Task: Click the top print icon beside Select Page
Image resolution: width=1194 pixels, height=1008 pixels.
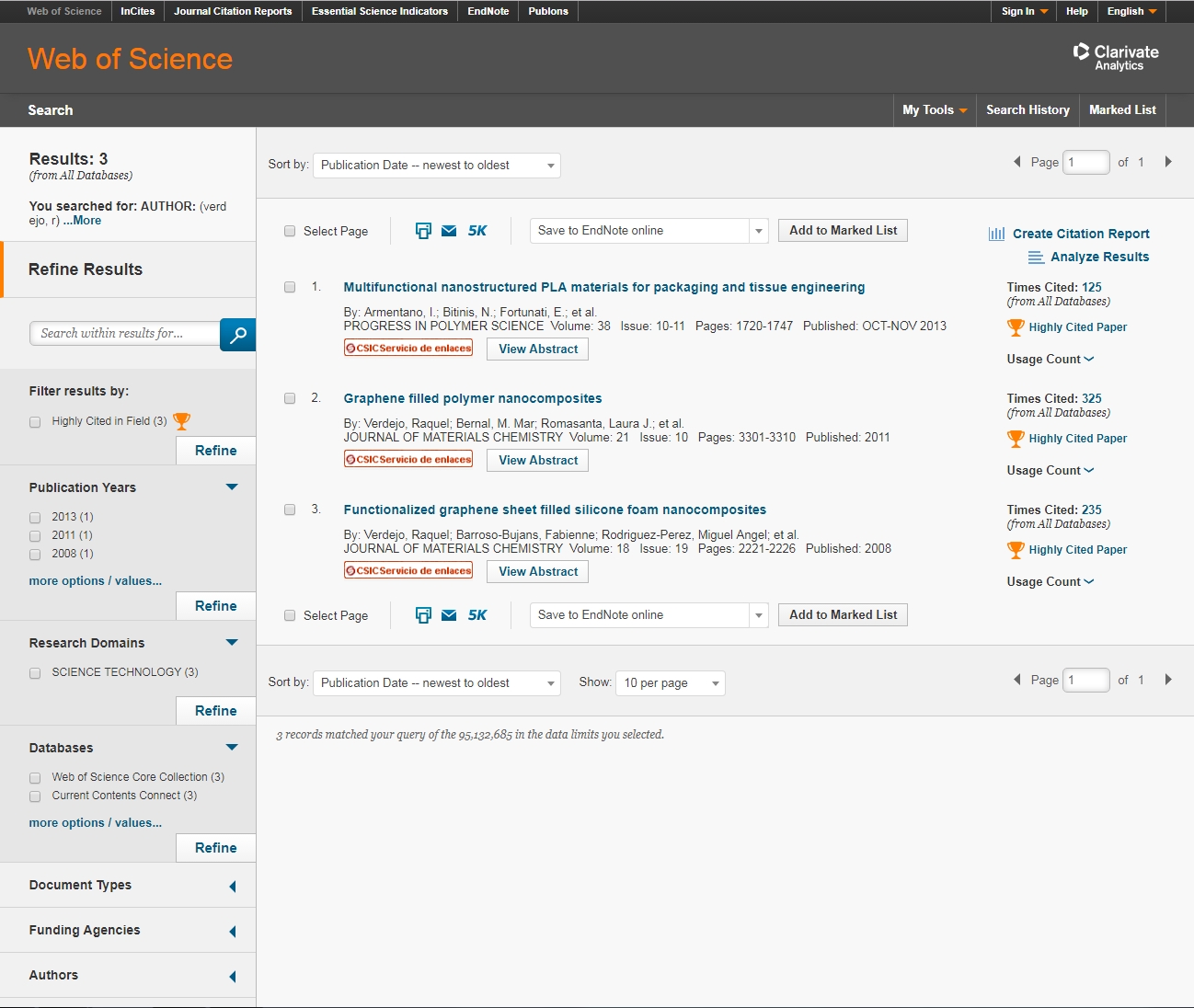Action: click(423, 231)
